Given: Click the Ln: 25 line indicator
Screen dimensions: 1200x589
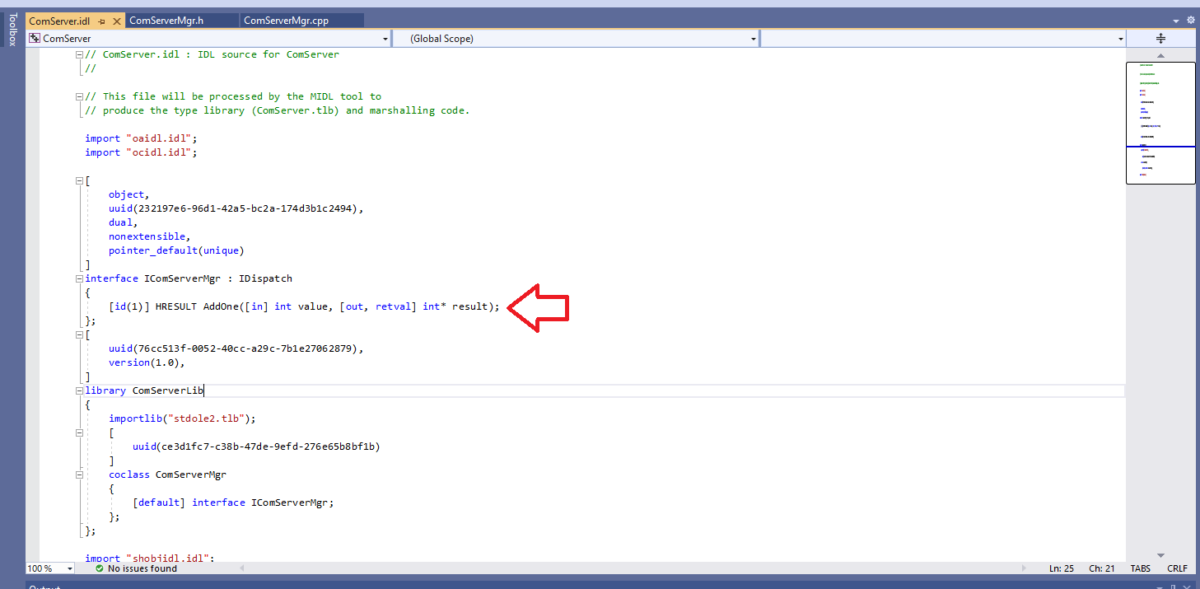Looking at the screenshot, I should (1063, 568).
